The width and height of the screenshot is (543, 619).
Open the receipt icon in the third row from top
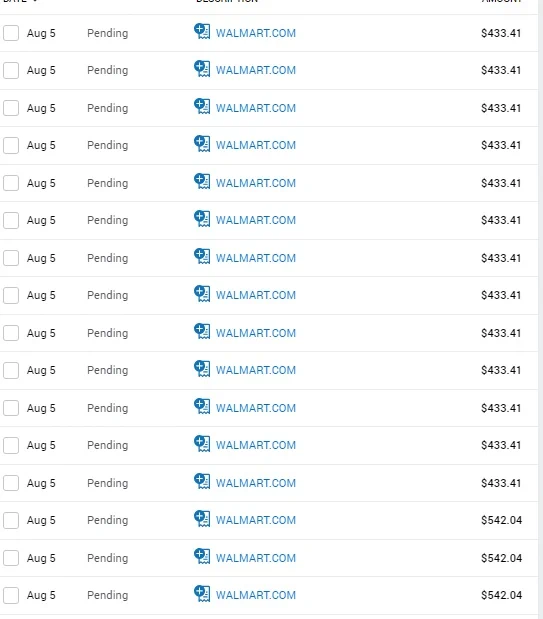[202, 107]
